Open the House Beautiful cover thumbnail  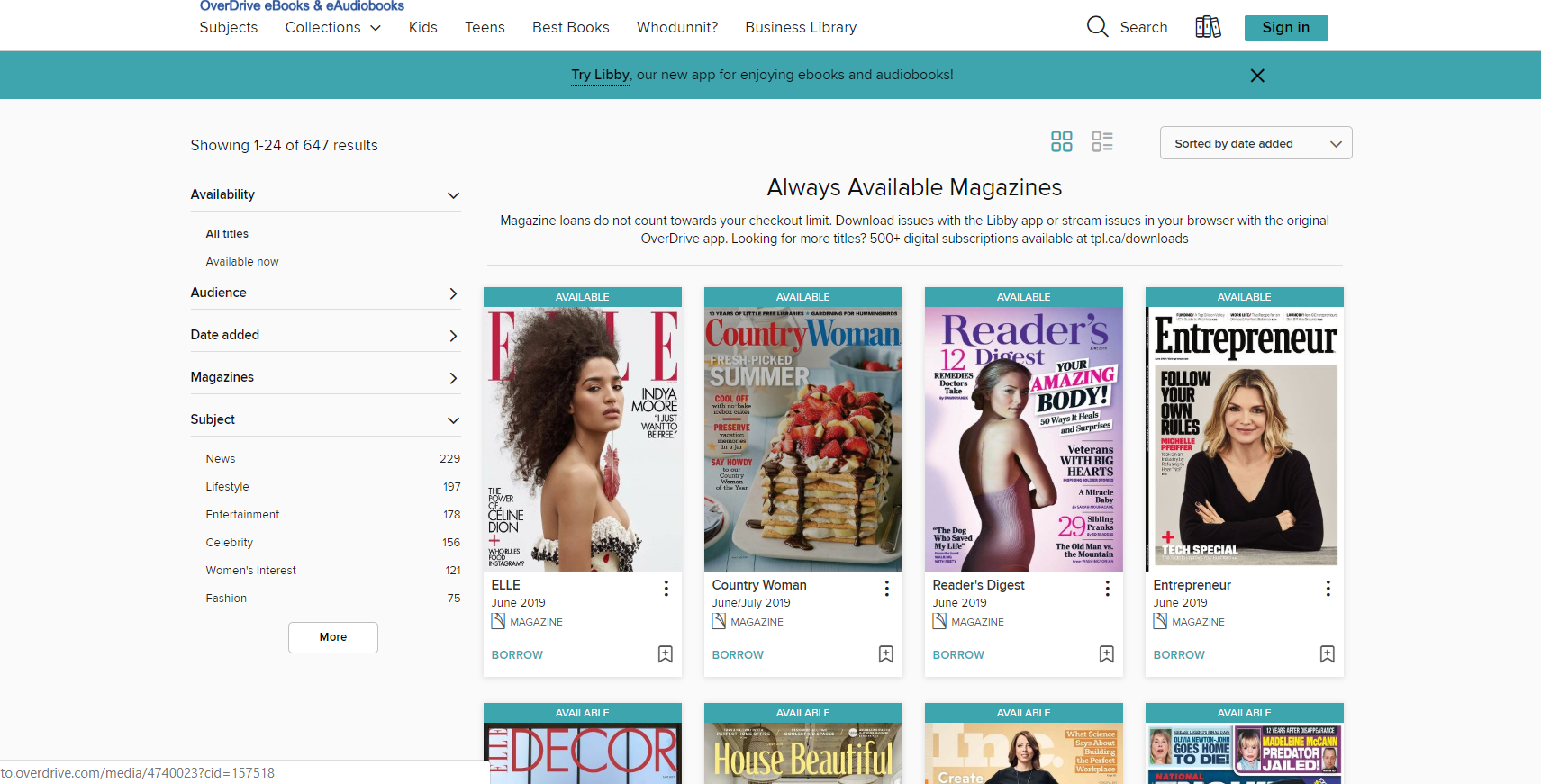point(803,753)
